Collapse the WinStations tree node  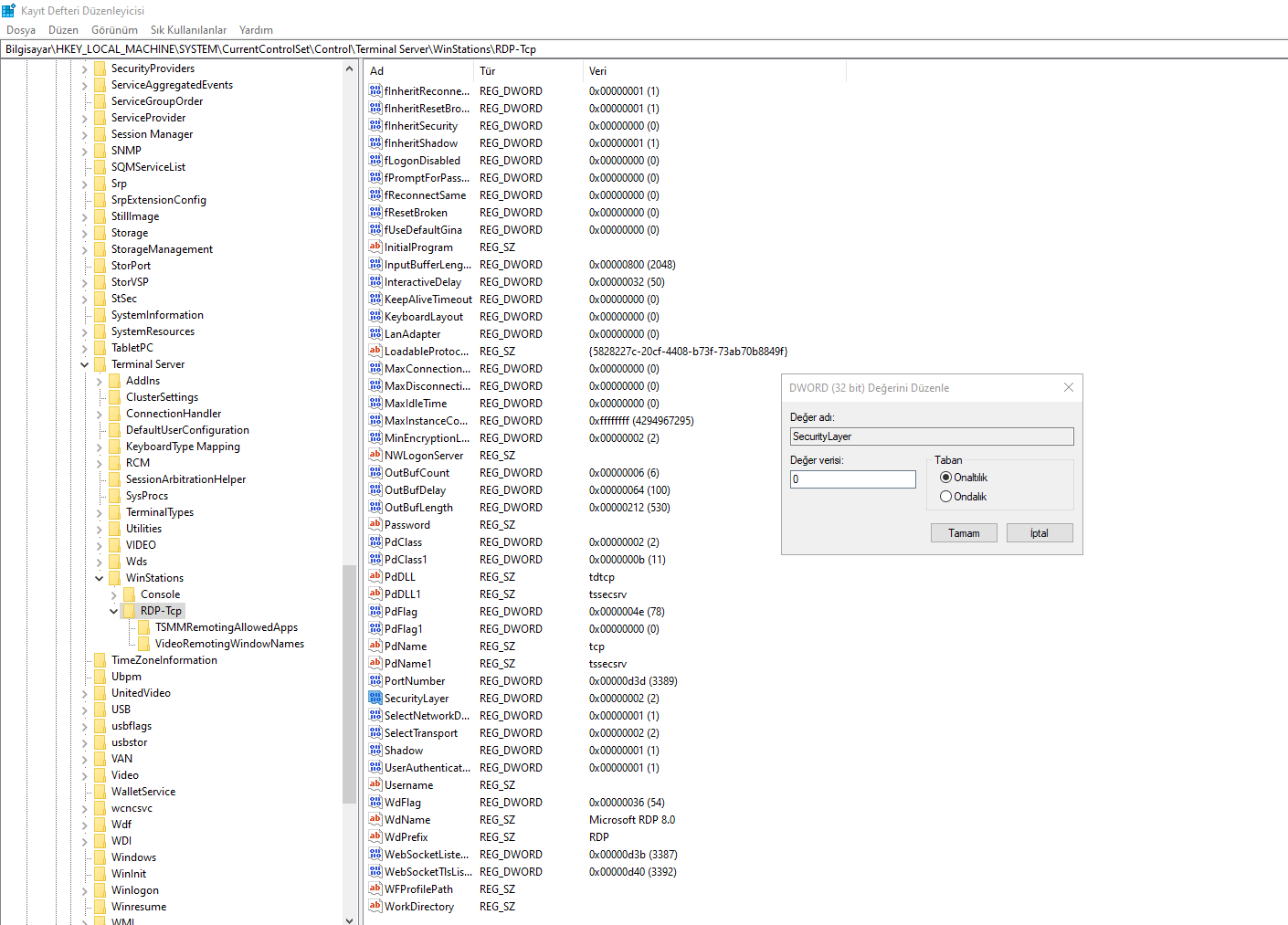(99, 578)
